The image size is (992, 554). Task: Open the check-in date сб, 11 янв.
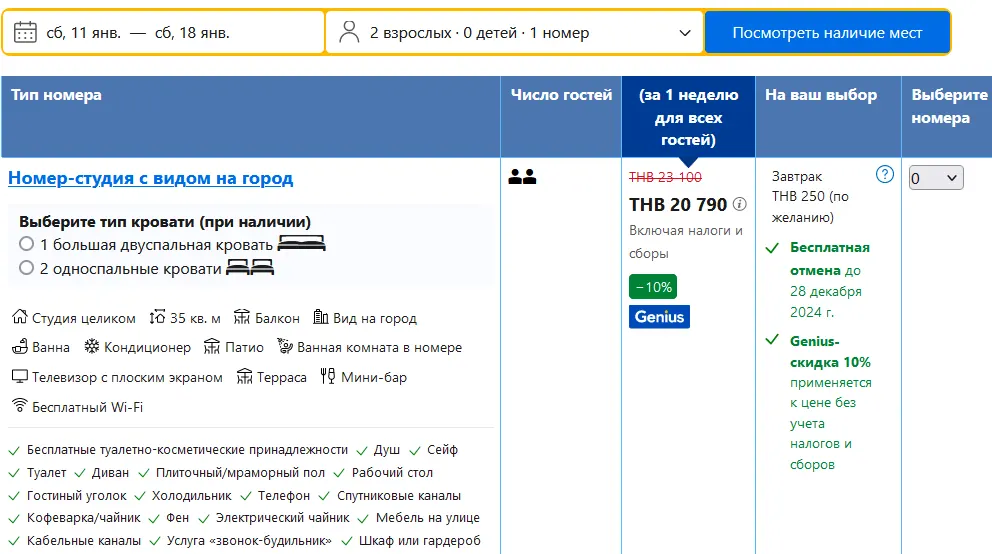84,32
